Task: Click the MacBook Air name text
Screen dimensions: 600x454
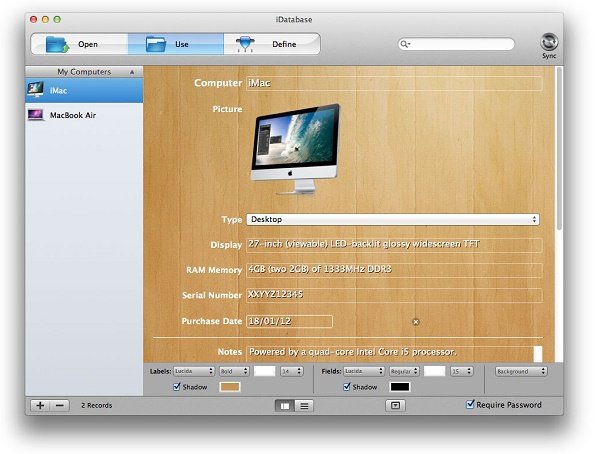Action: coord(73,115)
